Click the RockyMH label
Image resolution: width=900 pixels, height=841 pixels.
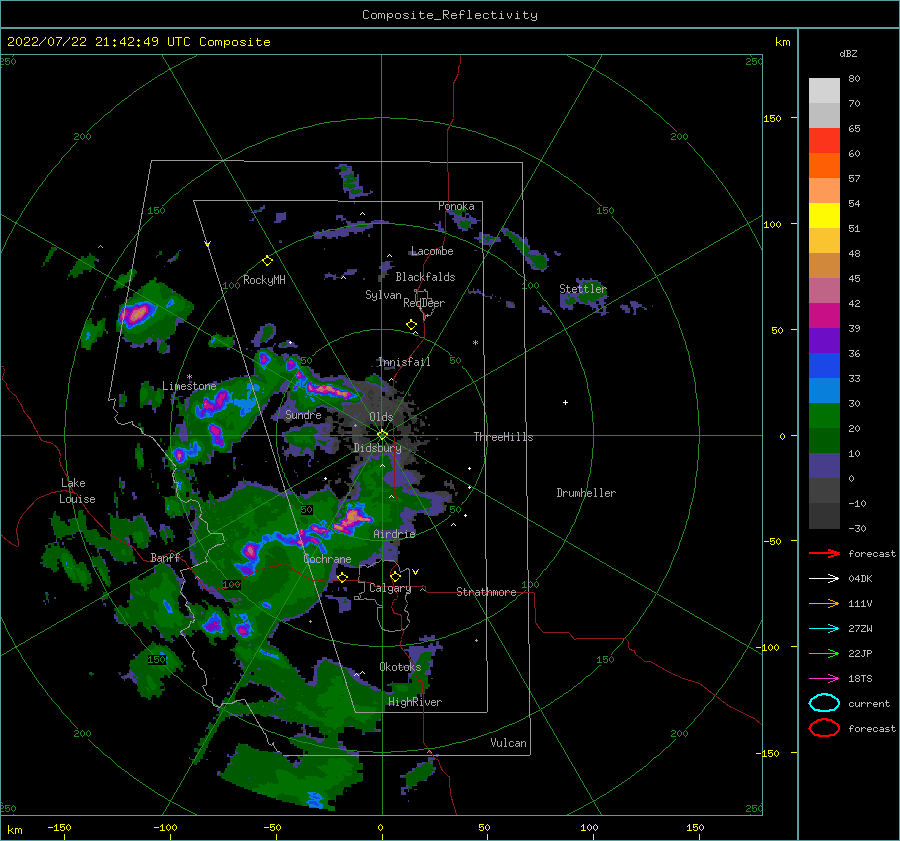pos(264,280)
